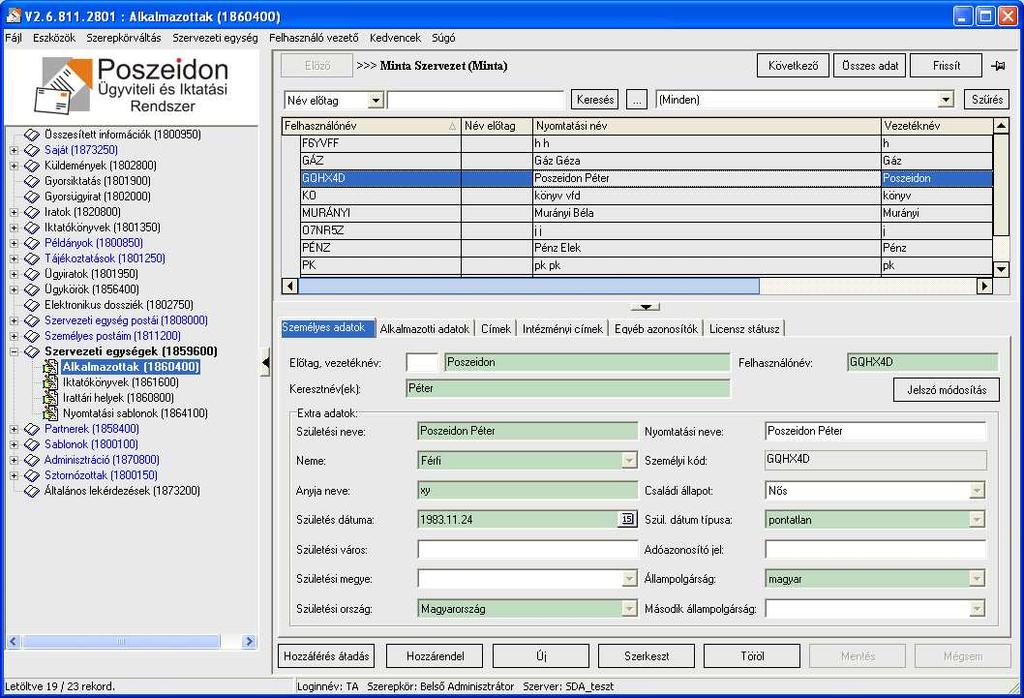This screenshot has height=698, width=1024.
Task: Click the Szűrés filter button
Action: click(987, 100)
